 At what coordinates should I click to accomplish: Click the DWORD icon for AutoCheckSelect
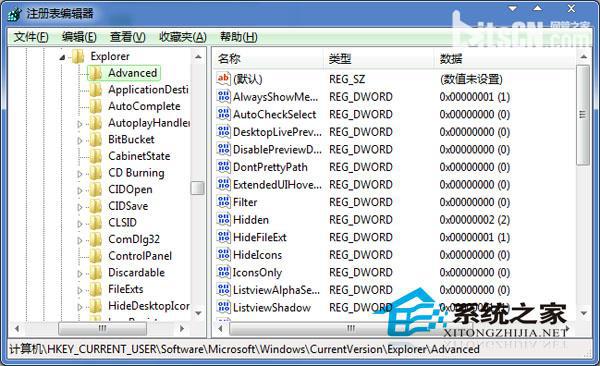click(223, 114)
